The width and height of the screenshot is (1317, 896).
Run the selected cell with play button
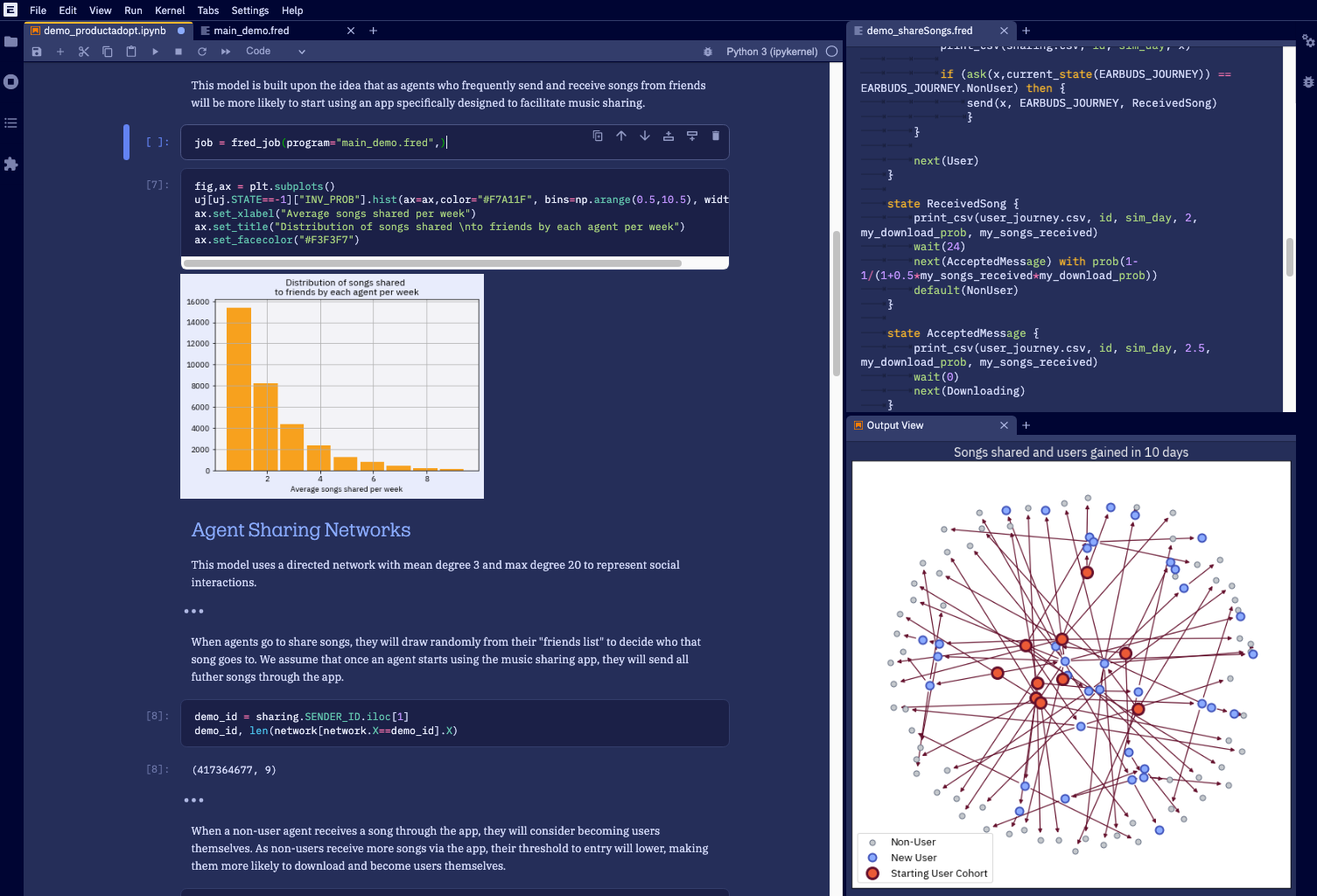point(155,52)
